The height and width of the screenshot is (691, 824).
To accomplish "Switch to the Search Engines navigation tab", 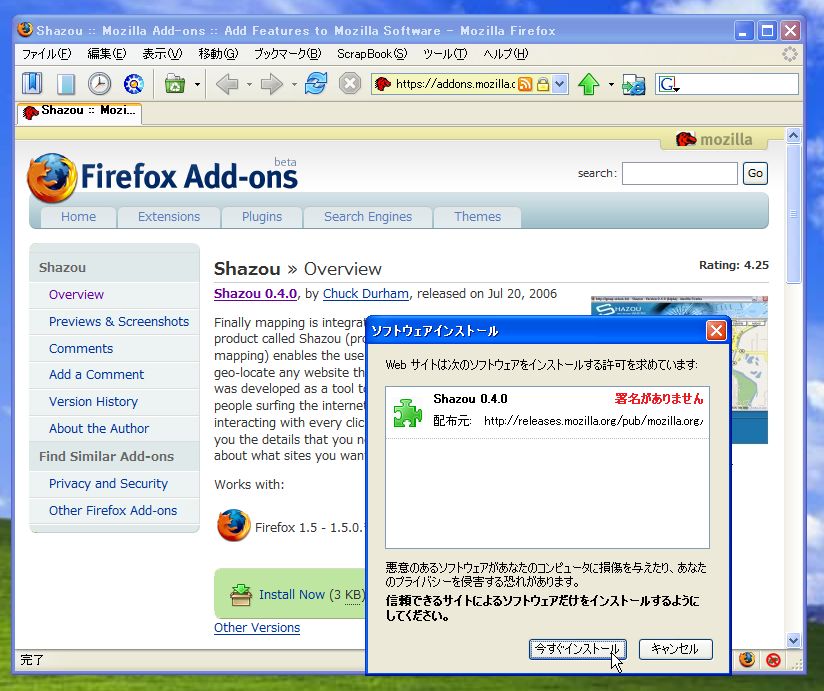I will (368, 216).
